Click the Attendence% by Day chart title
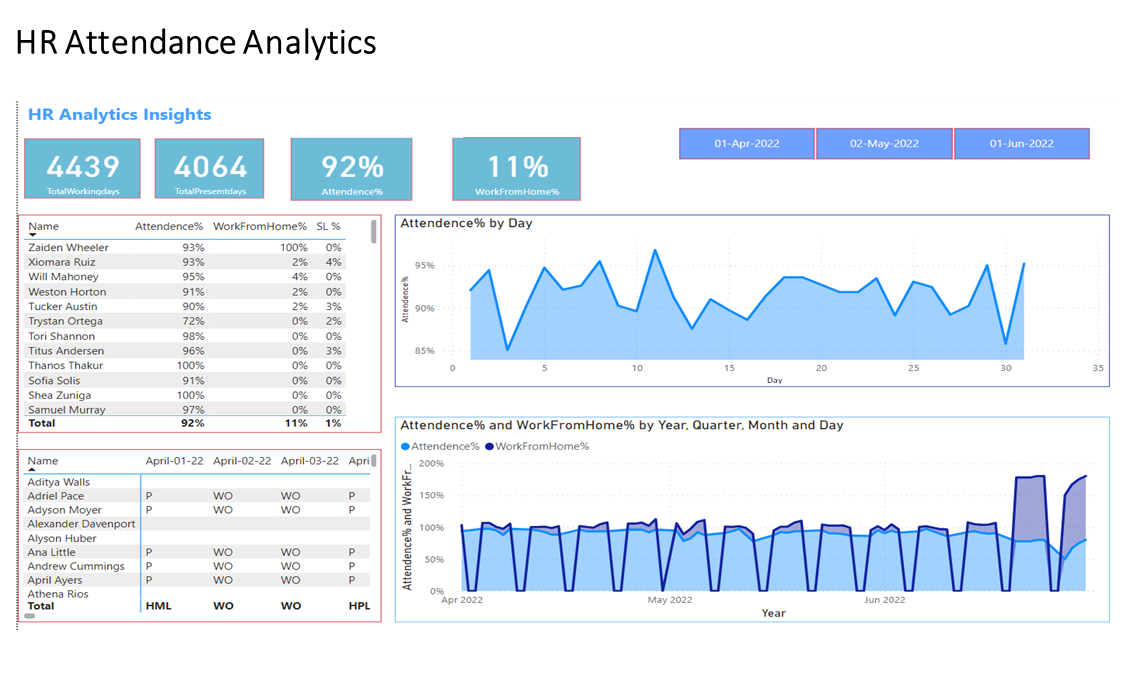Image resolution: width=1134 pixels, height=678 pixels. (466, 223)
